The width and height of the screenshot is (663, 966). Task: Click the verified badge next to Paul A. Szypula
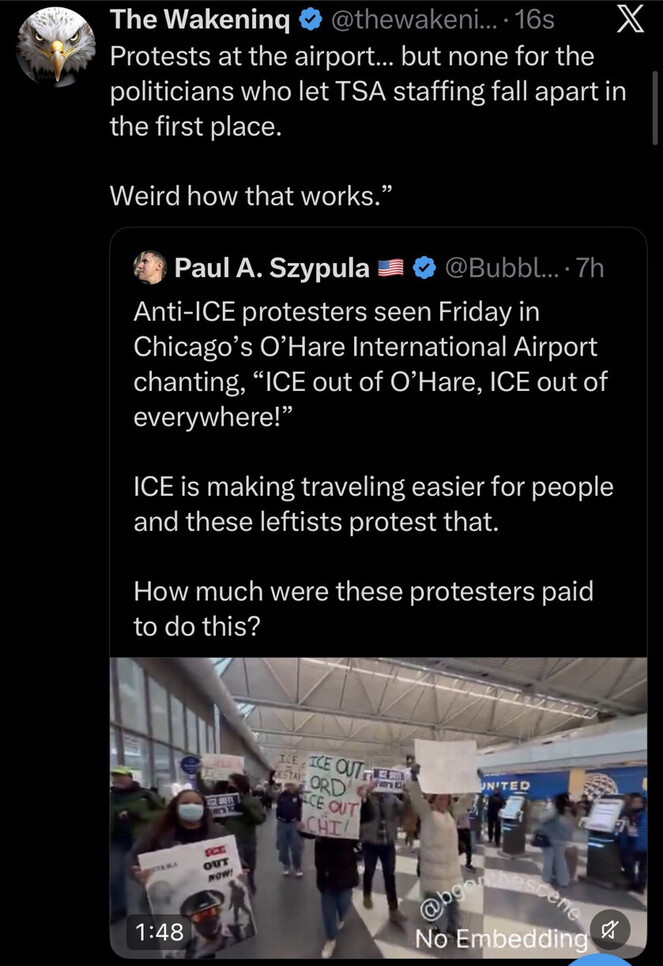point(423,268)
